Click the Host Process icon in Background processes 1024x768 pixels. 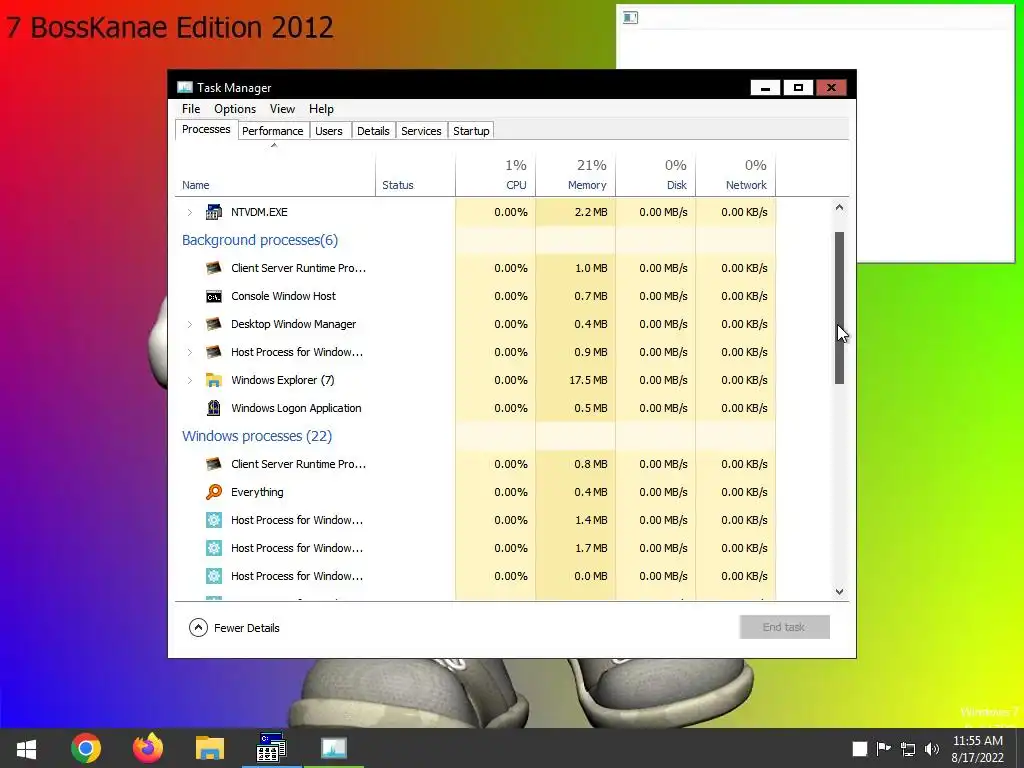[x=214, y=352]
